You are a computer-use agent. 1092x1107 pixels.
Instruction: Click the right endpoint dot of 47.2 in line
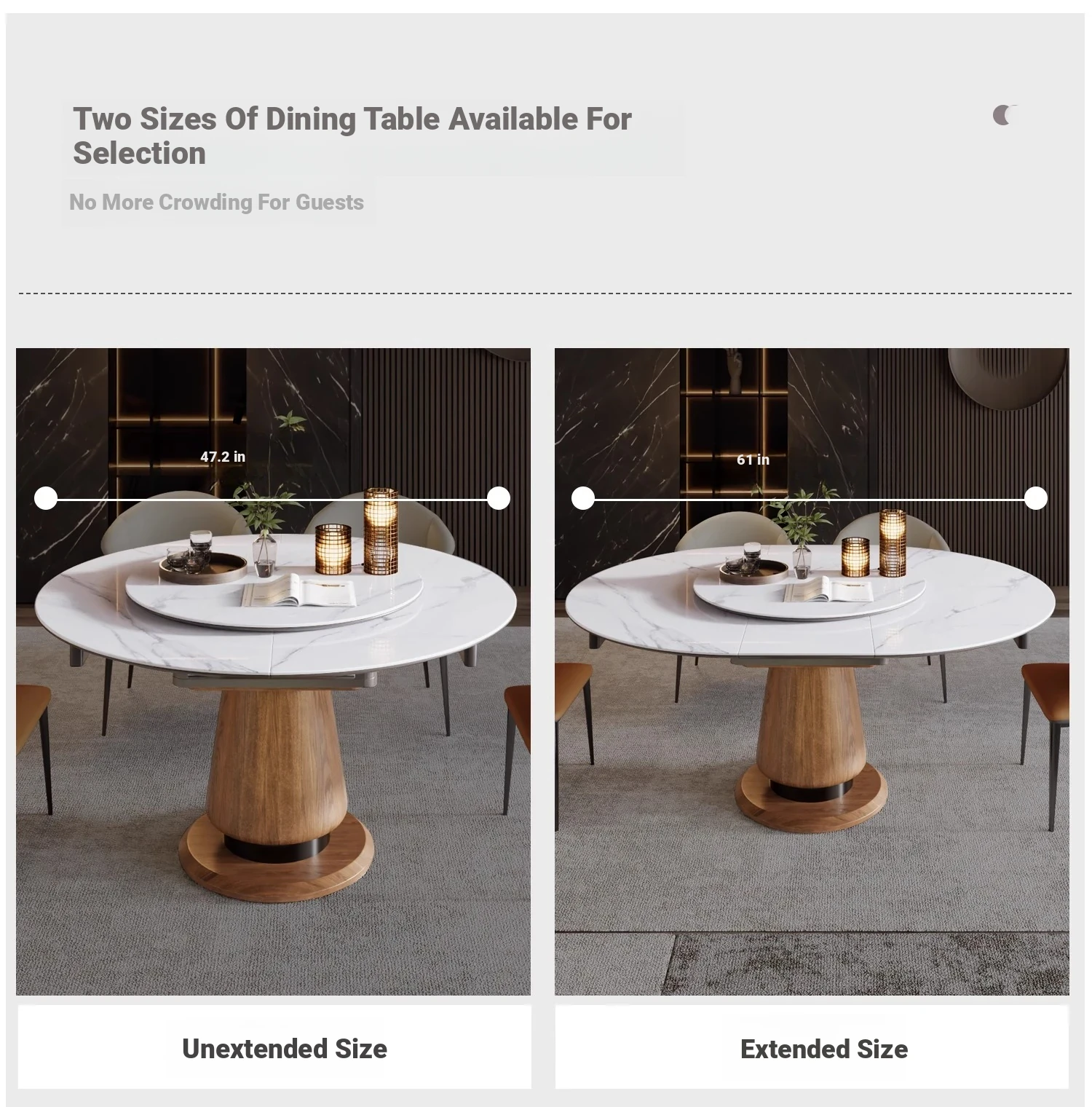pos(499,499)
